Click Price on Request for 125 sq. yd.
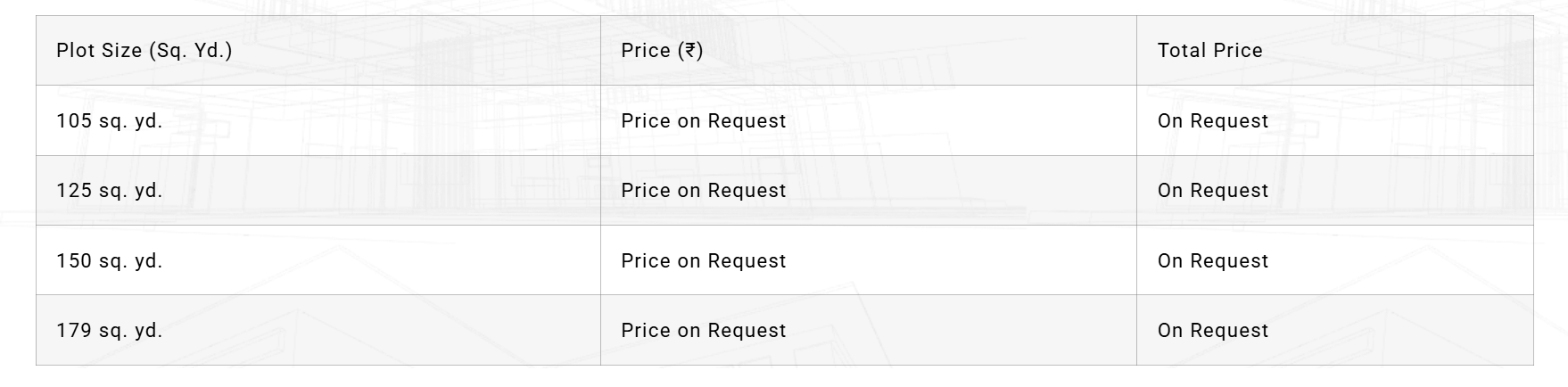1568x387 pixels. coord(704,191)
